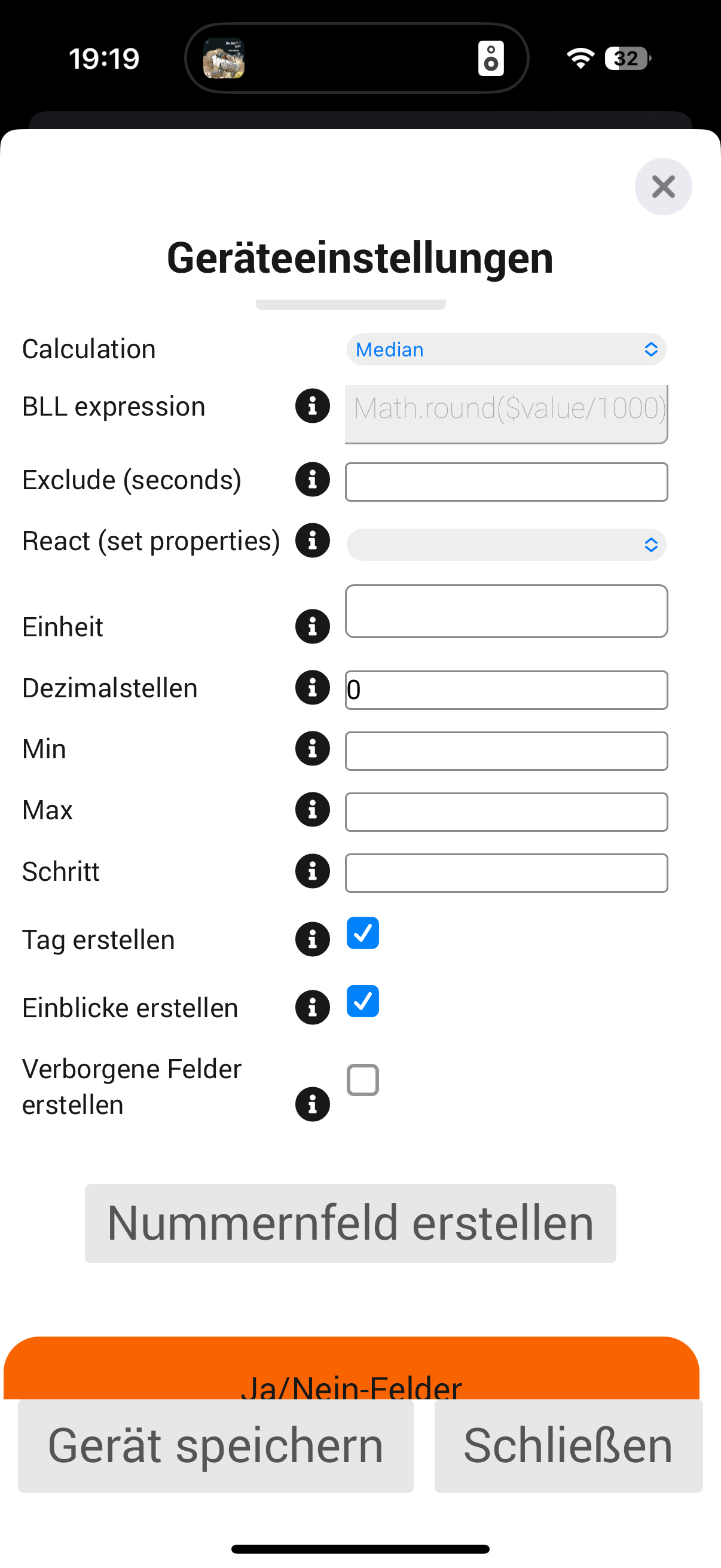This screenshot has width=721, height=1568.
Task: Focus the Exclude (seconds) input field
Action: point(506,482)
